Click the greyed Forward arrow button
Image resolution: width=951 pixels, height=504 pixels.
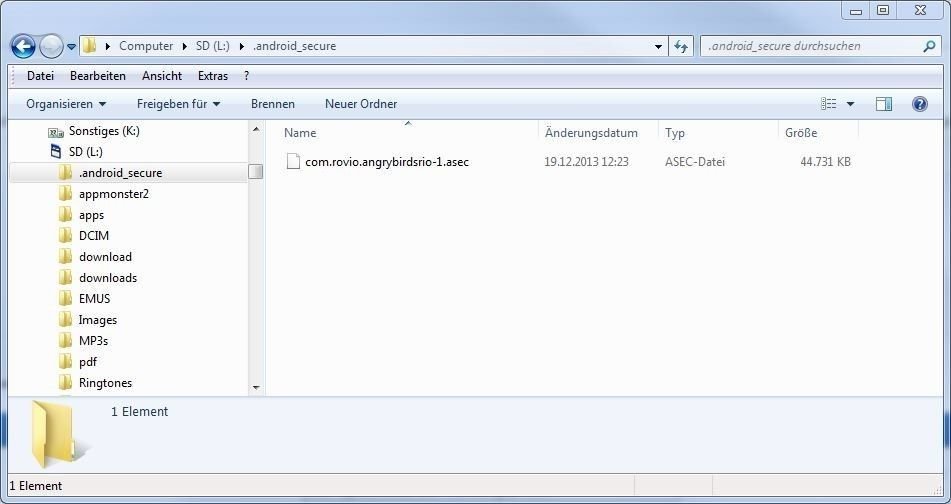tap(51, 46)
